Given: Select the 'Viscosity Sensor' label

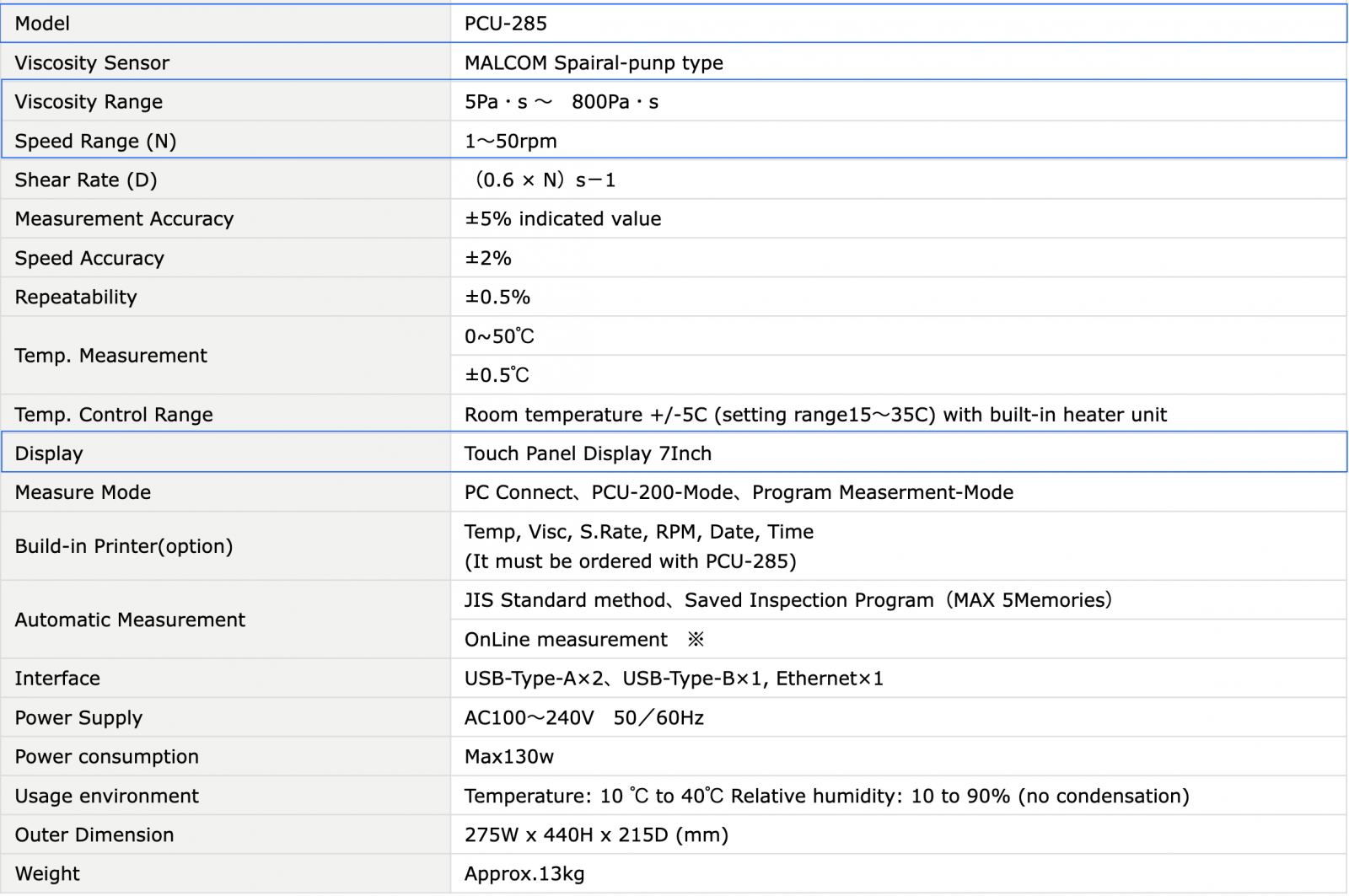Looking at the screenshot, I should pos(92,63).
